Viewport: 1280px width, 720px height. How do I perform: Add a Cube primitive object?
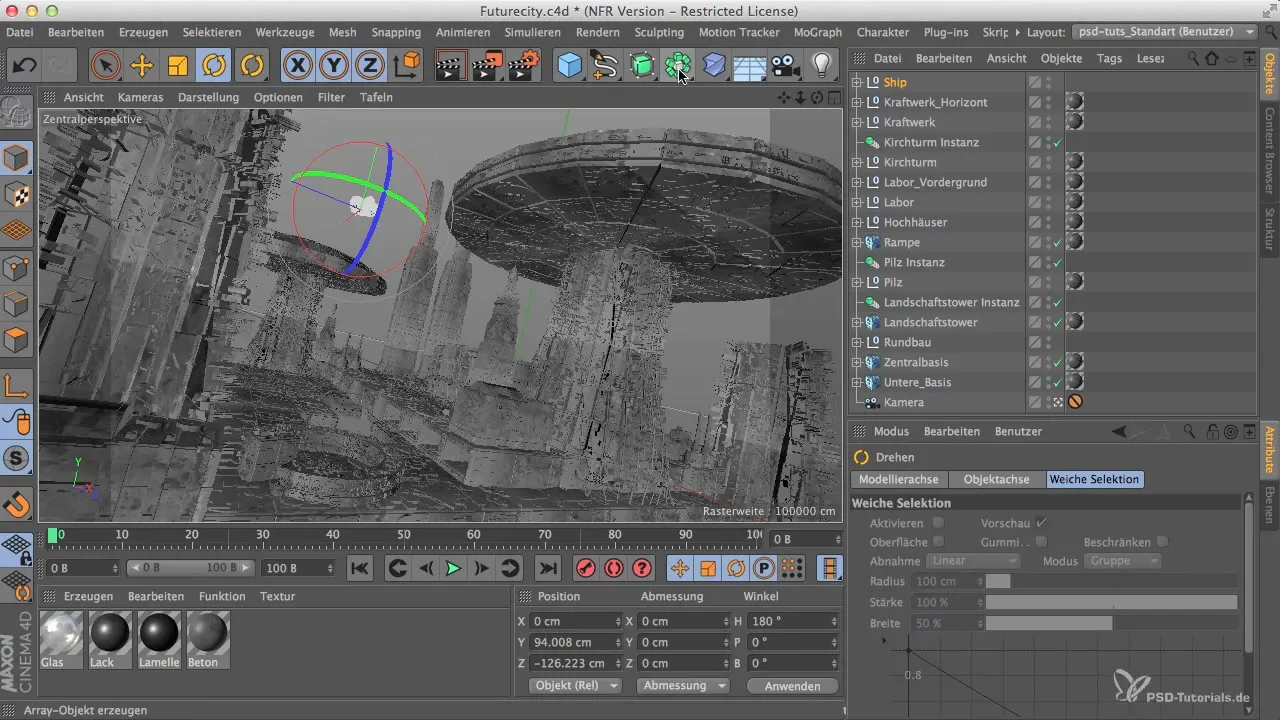569,66
